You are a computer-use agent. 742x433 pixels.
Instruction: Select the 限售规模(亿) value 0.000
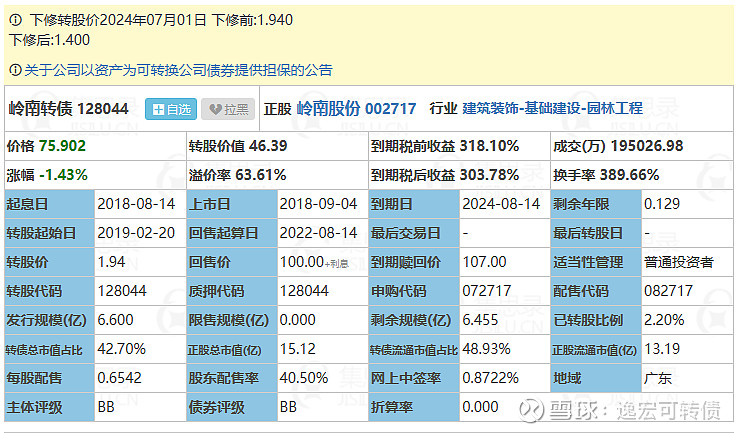tap(298, 320)
